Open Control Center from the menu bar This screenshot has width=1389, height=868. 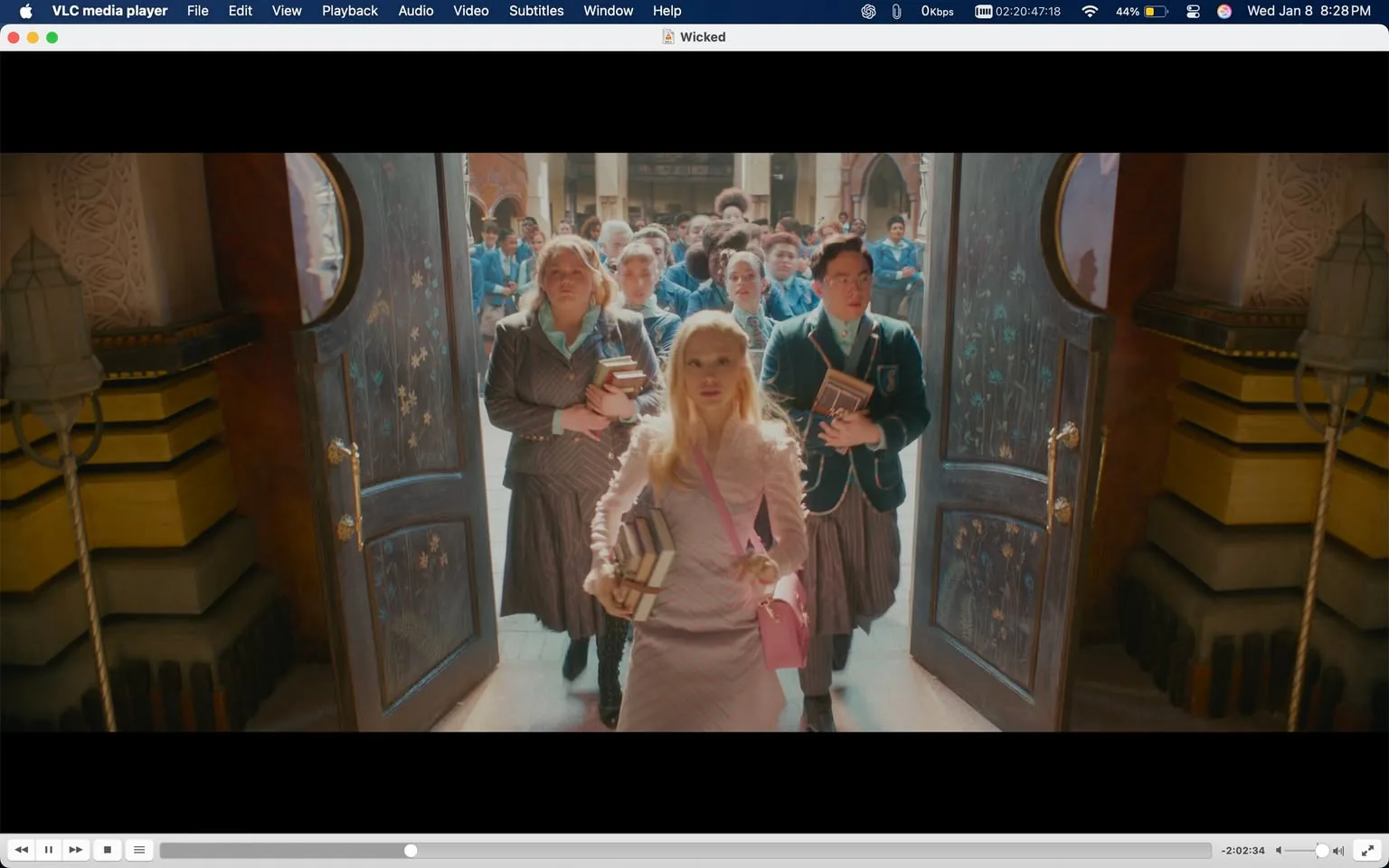click(x=1192, y=12)
